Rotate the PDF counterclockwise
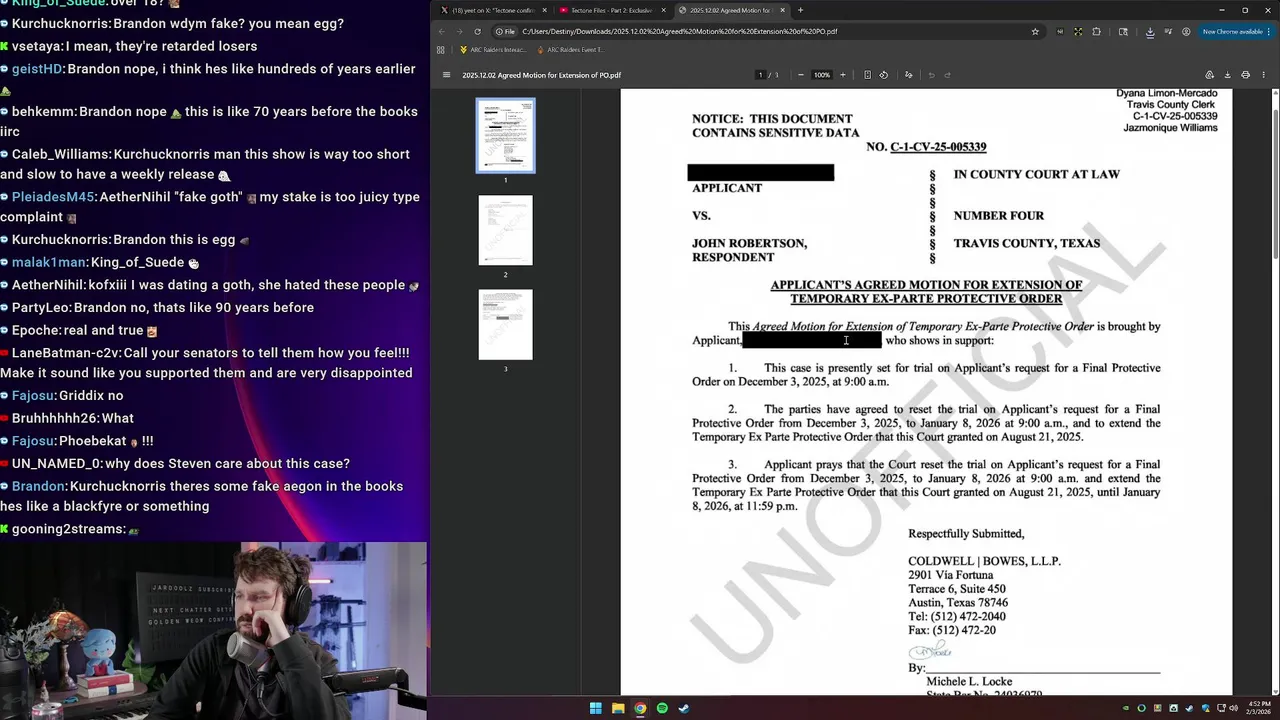 [x=883, y=75]
